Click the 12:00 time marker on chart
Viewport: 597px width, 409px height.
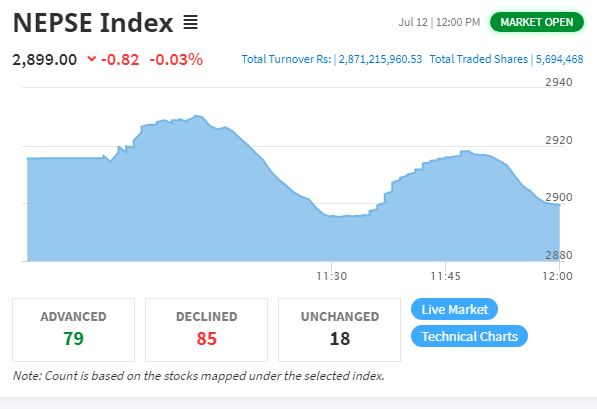(x=557, y=276)
